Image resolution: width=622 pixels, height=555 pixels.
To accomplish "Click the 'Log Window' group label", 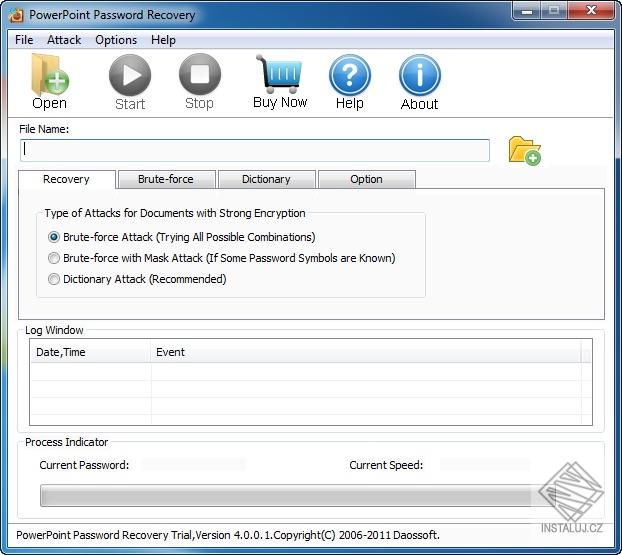I will tap(54, 330).
